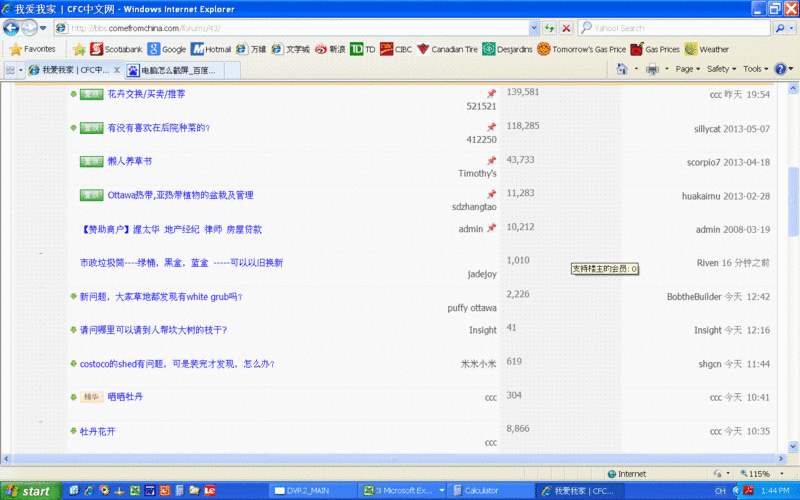The image size is (800, 500).
Task: Expand the Safety dropdown menu
Action: (721, 69)
